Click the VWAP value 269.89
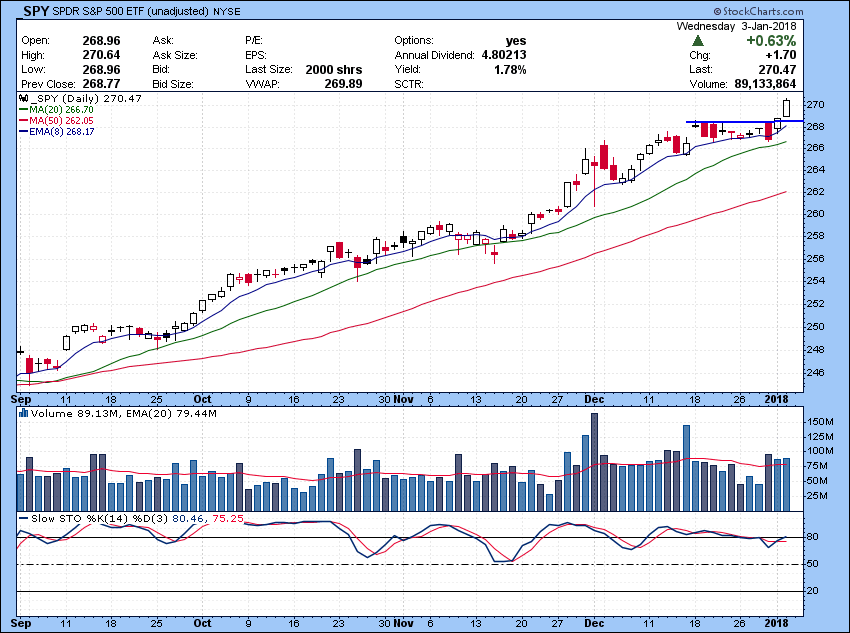This screenshot has height=633, width=850. click(344, 84)
